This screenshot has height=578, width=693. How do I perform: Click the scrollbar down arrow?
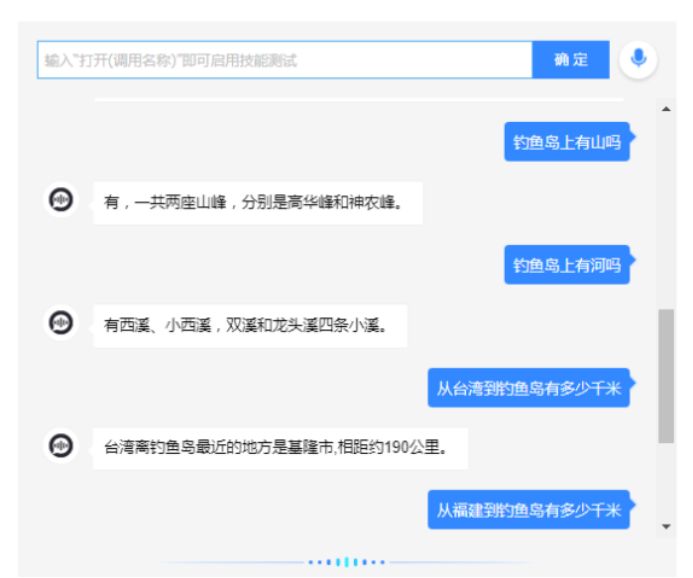tap(666, 526)
